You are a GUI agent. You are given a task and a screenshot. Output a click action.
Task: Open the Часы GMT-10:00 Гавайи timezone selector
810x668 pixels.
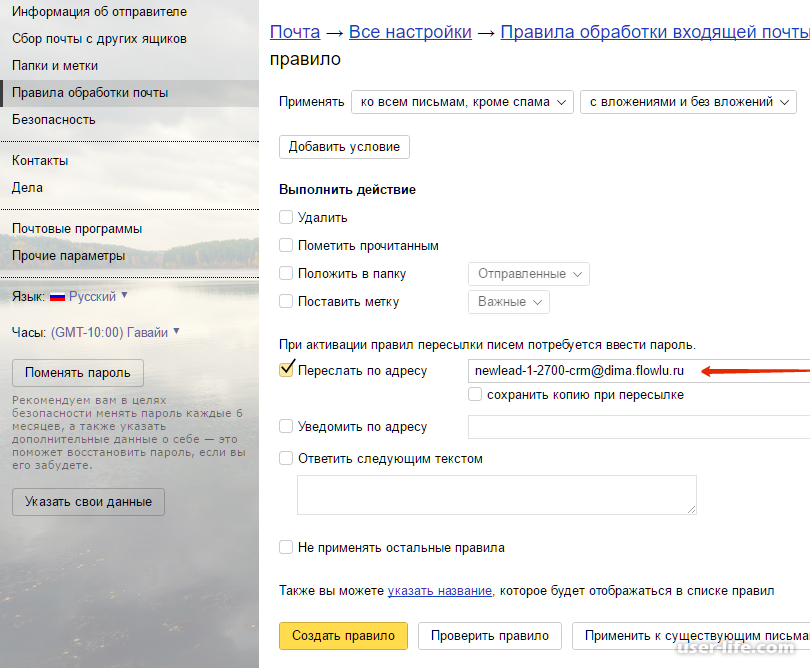coord(115,332)
